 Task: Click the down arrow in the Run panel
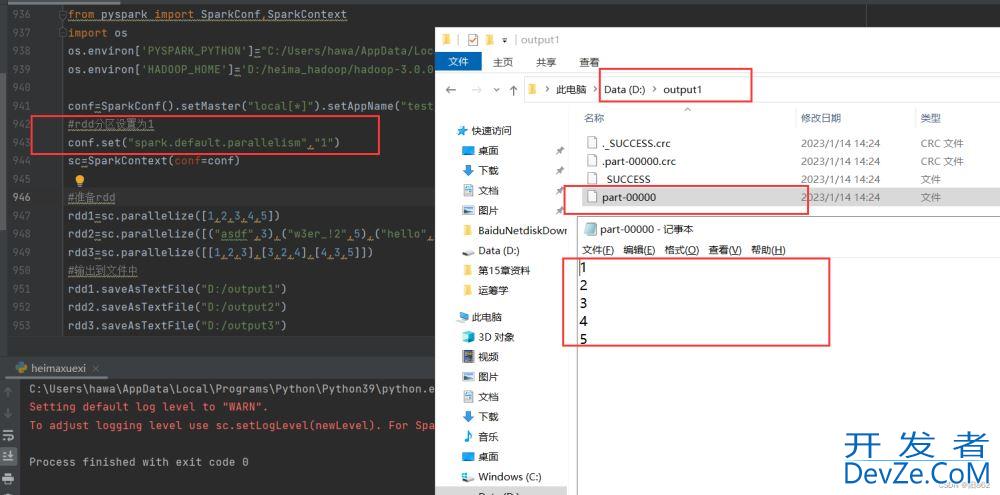click(9, 413)
